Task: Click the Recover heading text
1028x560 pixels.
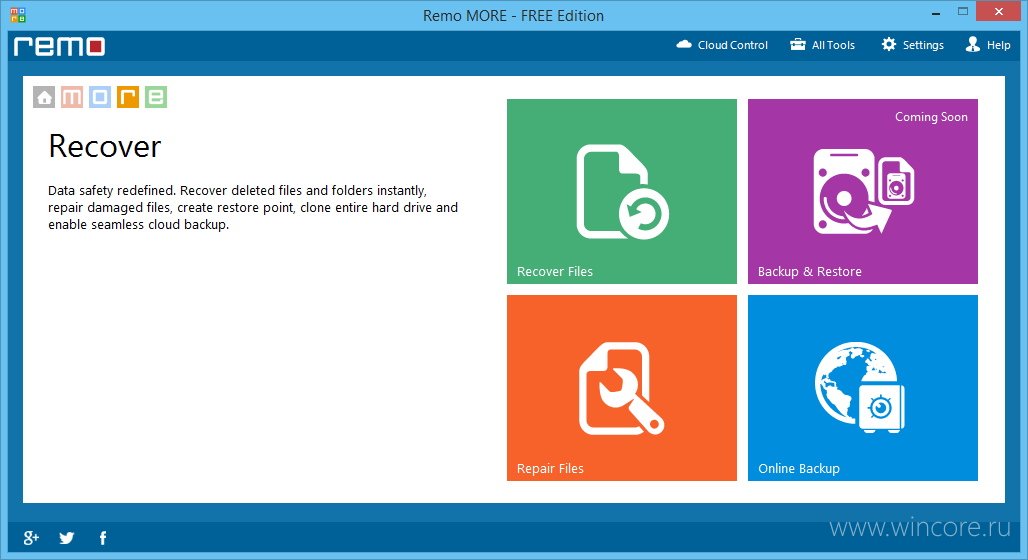Action: [105, 146]
